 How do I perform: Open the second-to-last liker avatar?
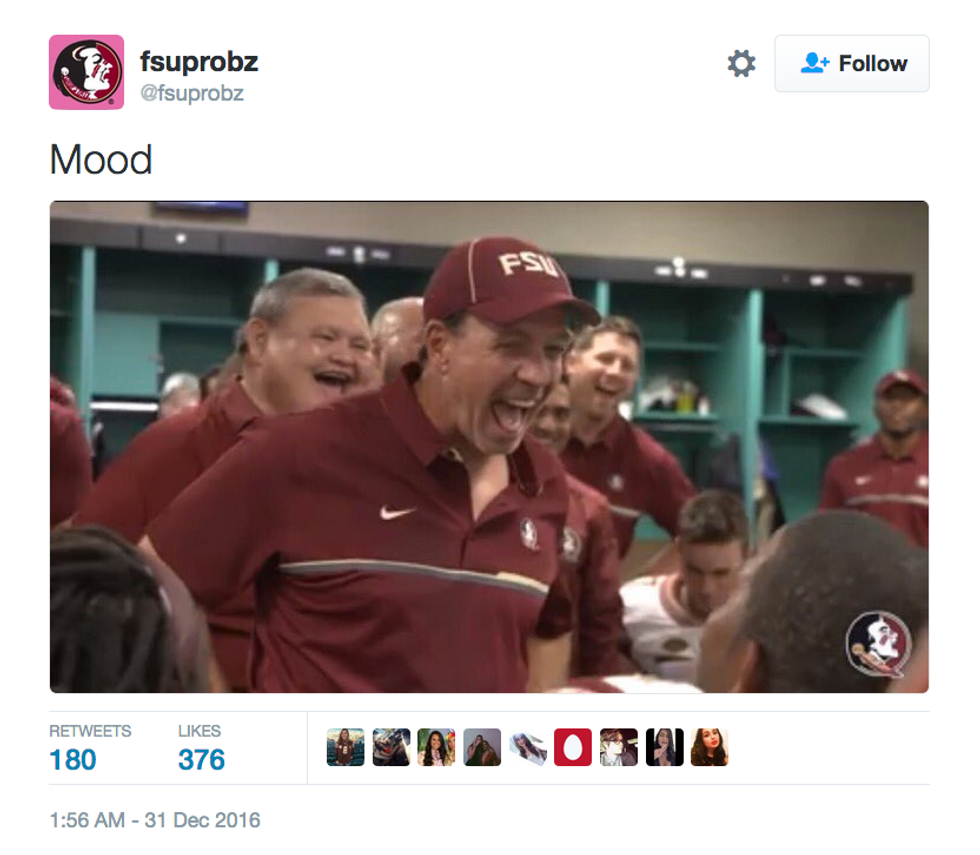click(664, 747)
